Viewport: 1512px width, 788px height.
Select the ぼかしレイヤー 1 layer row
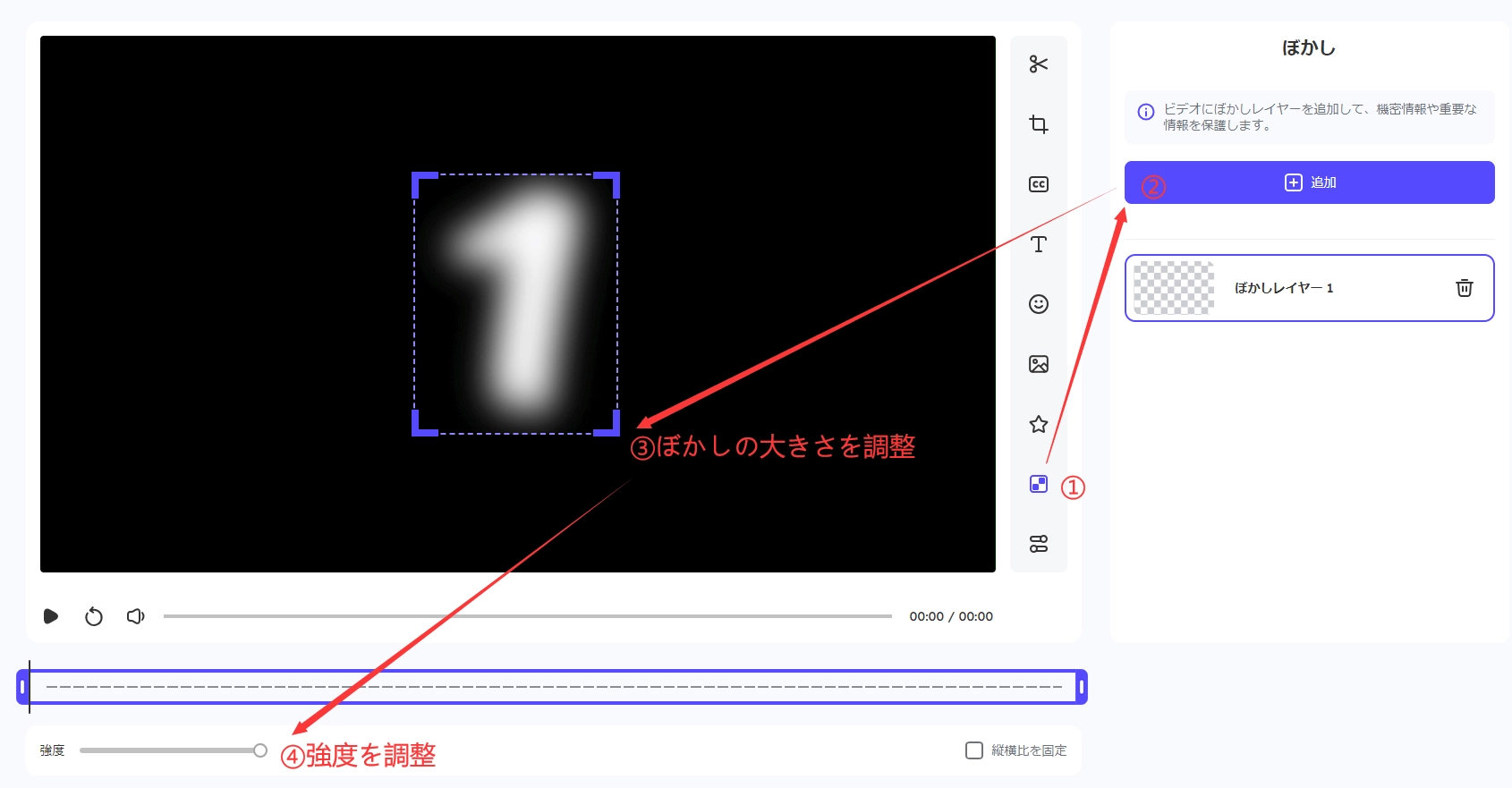point(1309,288)
